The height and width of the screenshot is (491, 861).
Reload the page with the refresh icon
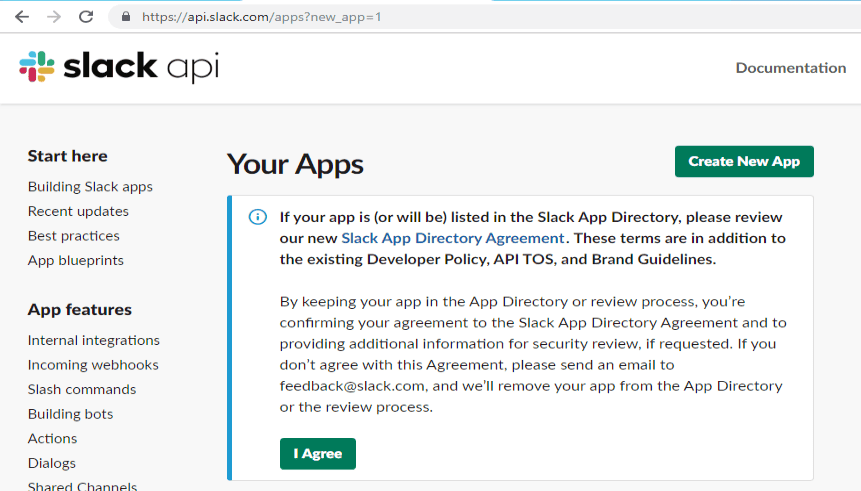pos(86,17)
